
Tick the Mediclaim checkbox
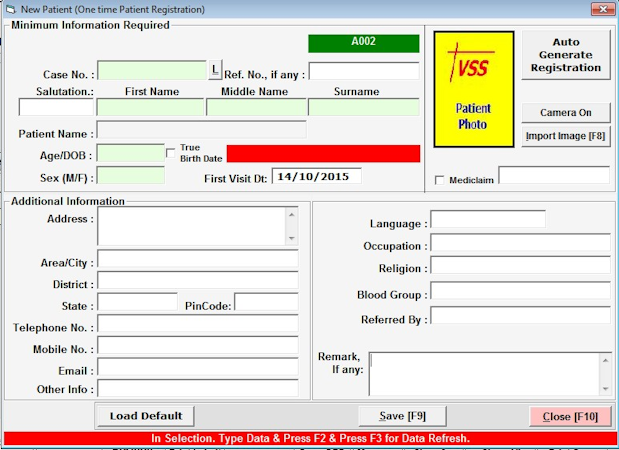tap(439, 180)
